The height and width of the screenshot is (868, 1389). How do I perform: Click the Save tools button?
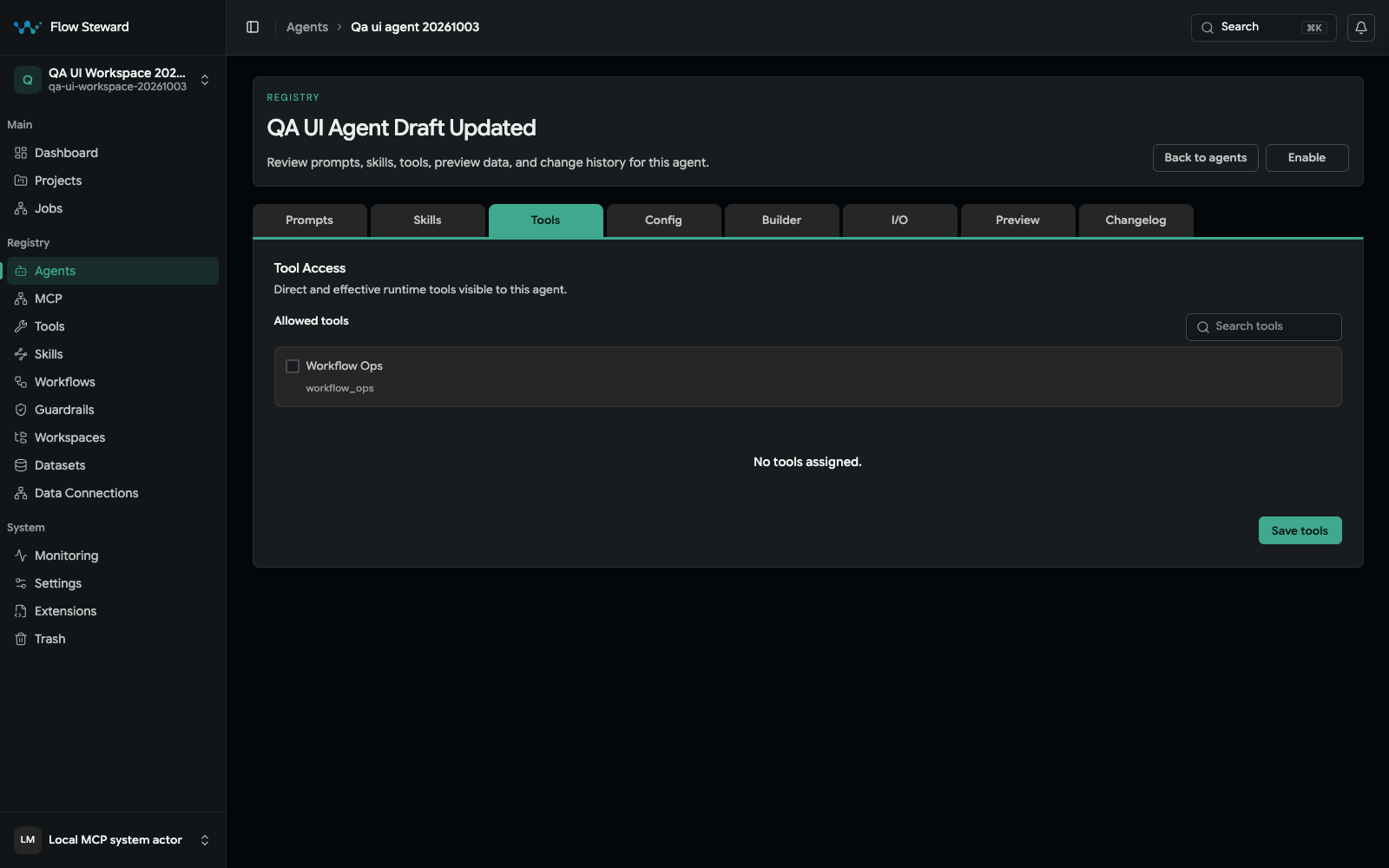(x=1300, y=530)
